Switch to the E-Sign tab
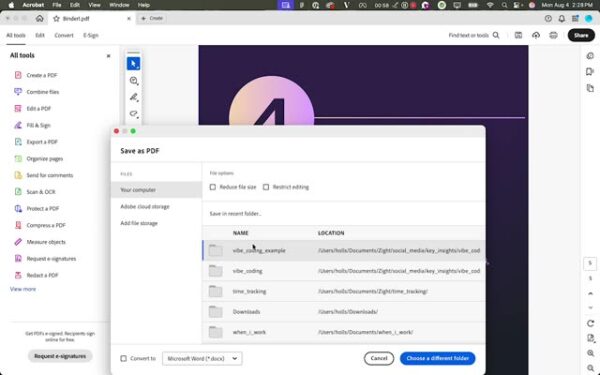 pyautogui.click(x=91, y=35)
